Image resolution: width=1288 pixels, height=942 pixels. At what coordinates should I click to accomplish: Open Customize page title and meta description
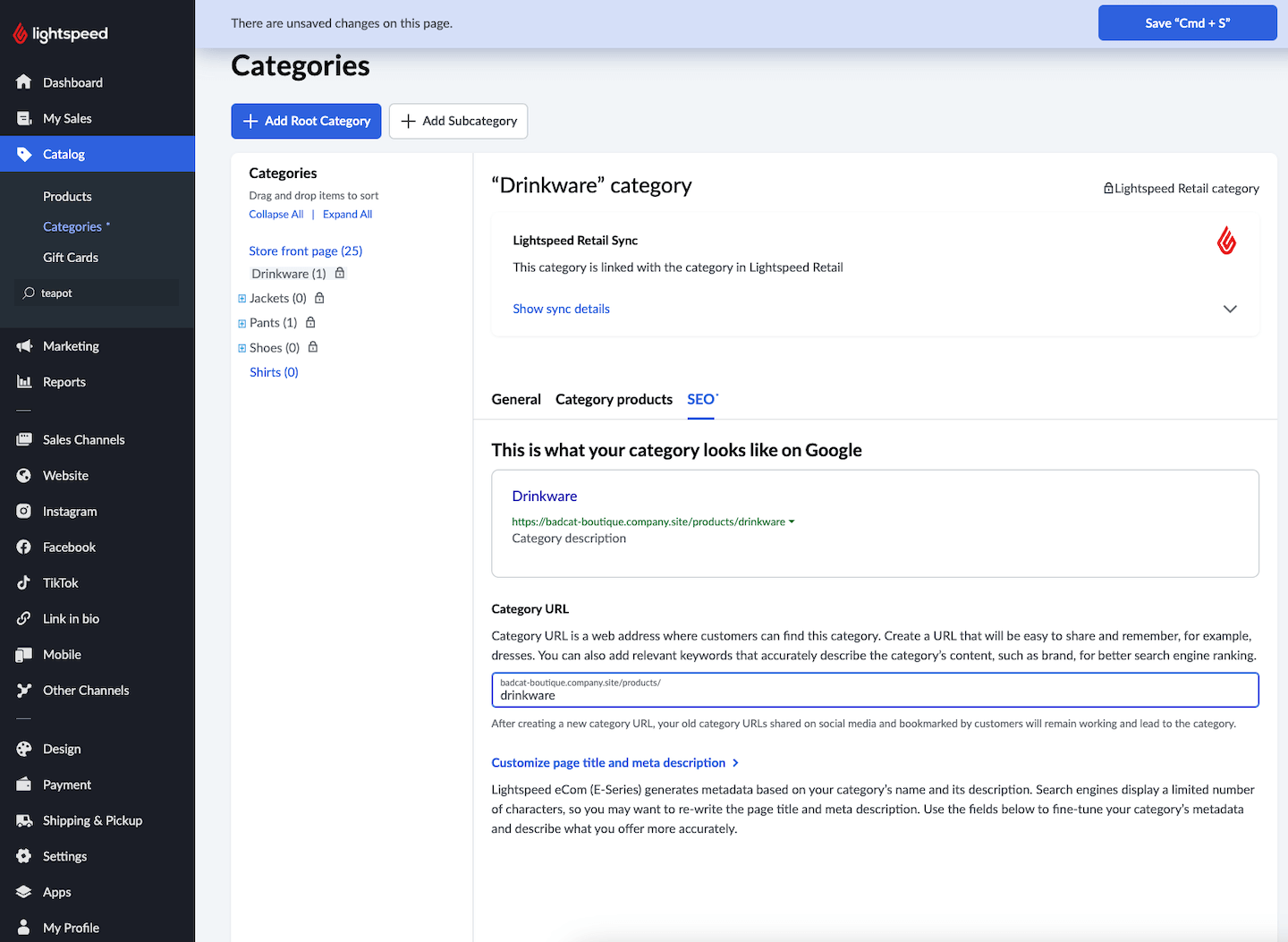(x=608, y=762)
